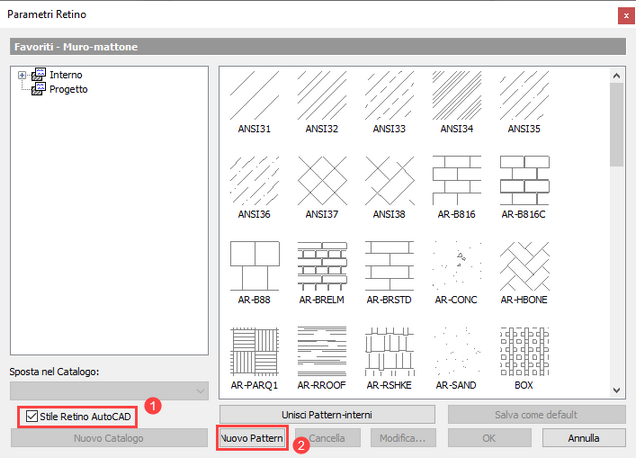636x458 pixels.
Task: Click Unisci Pattern-interni button
Action: pos(327,415)
